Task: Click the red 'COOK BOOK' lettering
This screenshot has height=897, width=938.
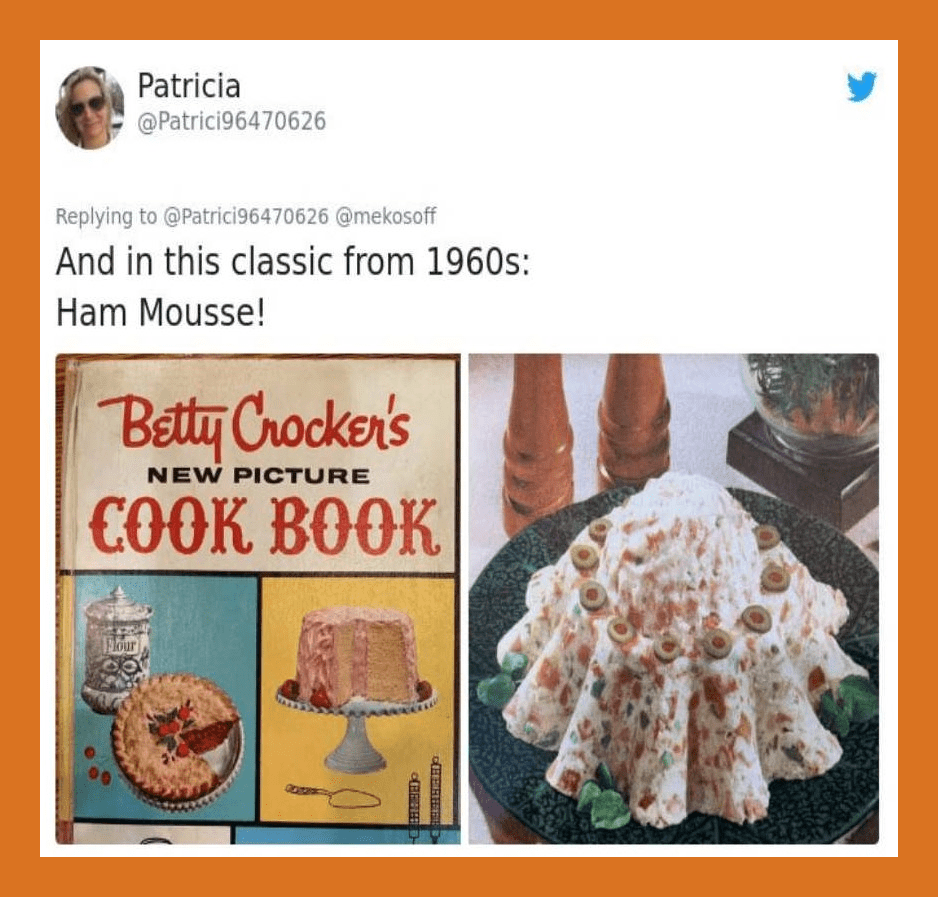Action: pos(264,527)
